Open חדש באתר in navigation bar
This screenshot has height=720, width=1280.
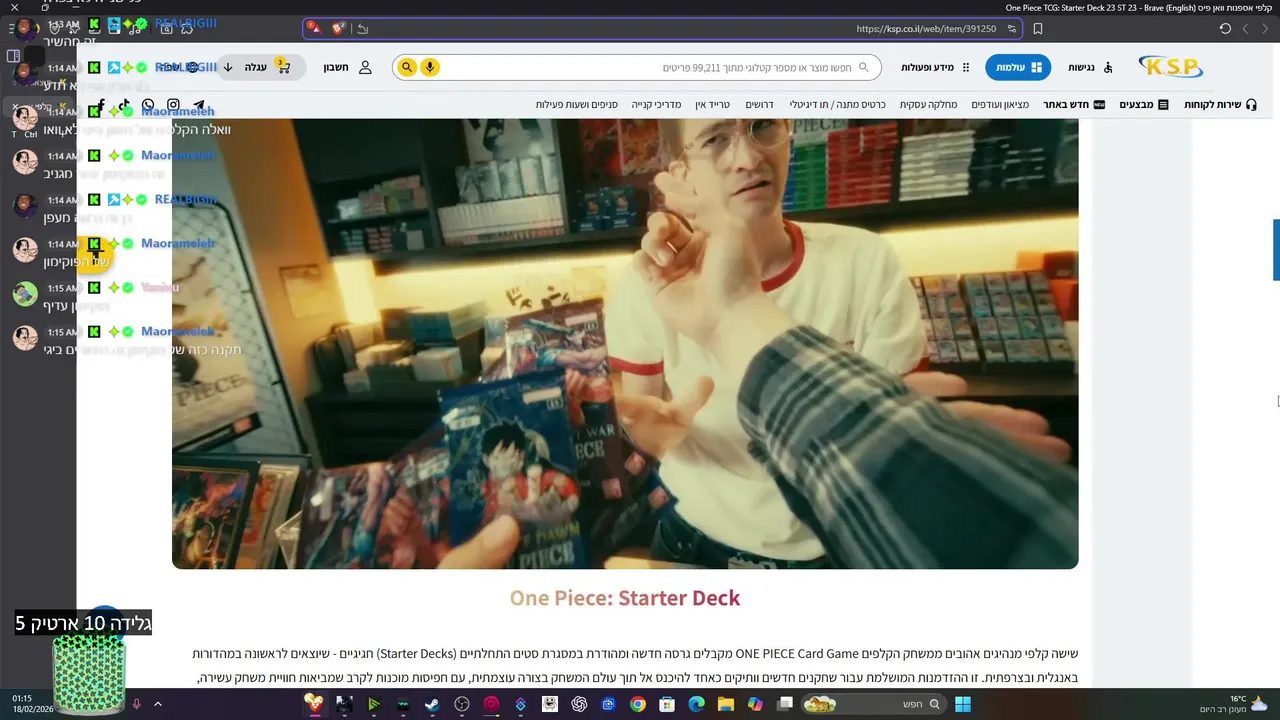click(x=1074, y=104)
